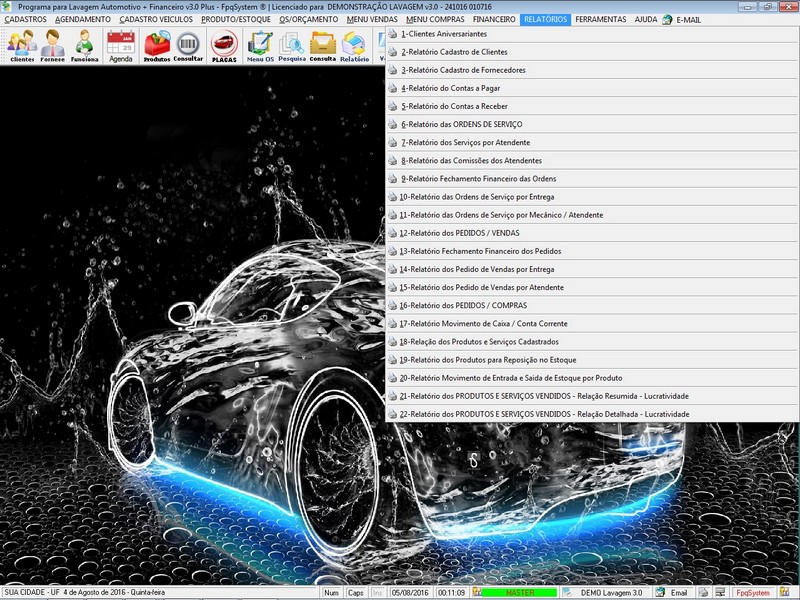The height and width of the screenshot is (600, 800).
Task: Open the CADASTROS menu
Action: [x=25, y=19]
